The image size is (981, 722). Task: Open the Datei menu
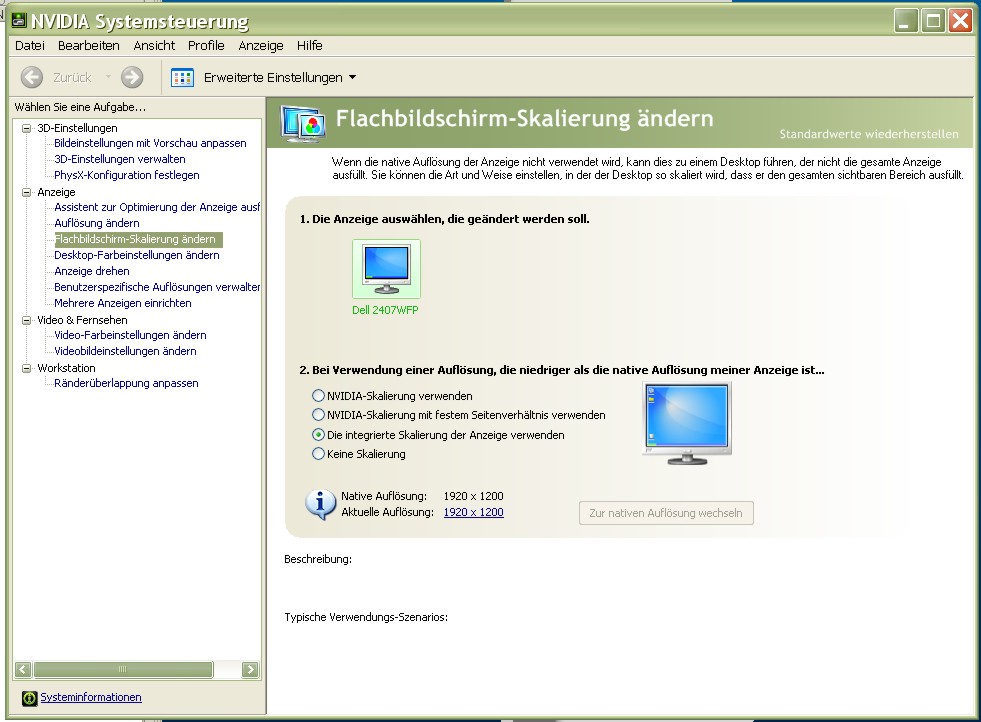(30, 46)
